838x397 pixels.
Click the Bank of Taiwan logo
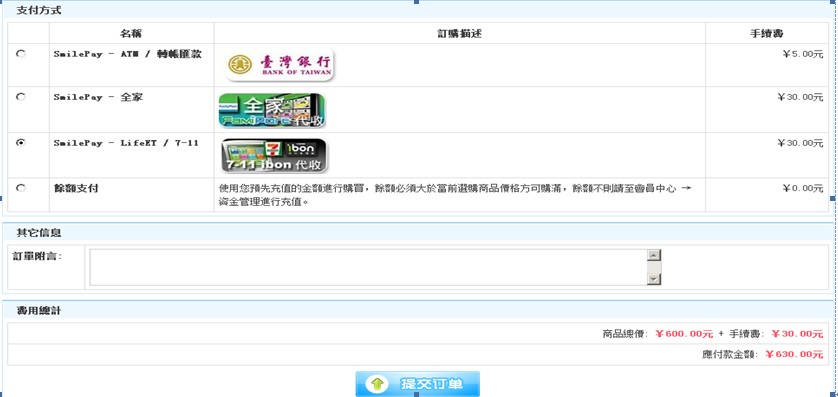pos(280,65)
